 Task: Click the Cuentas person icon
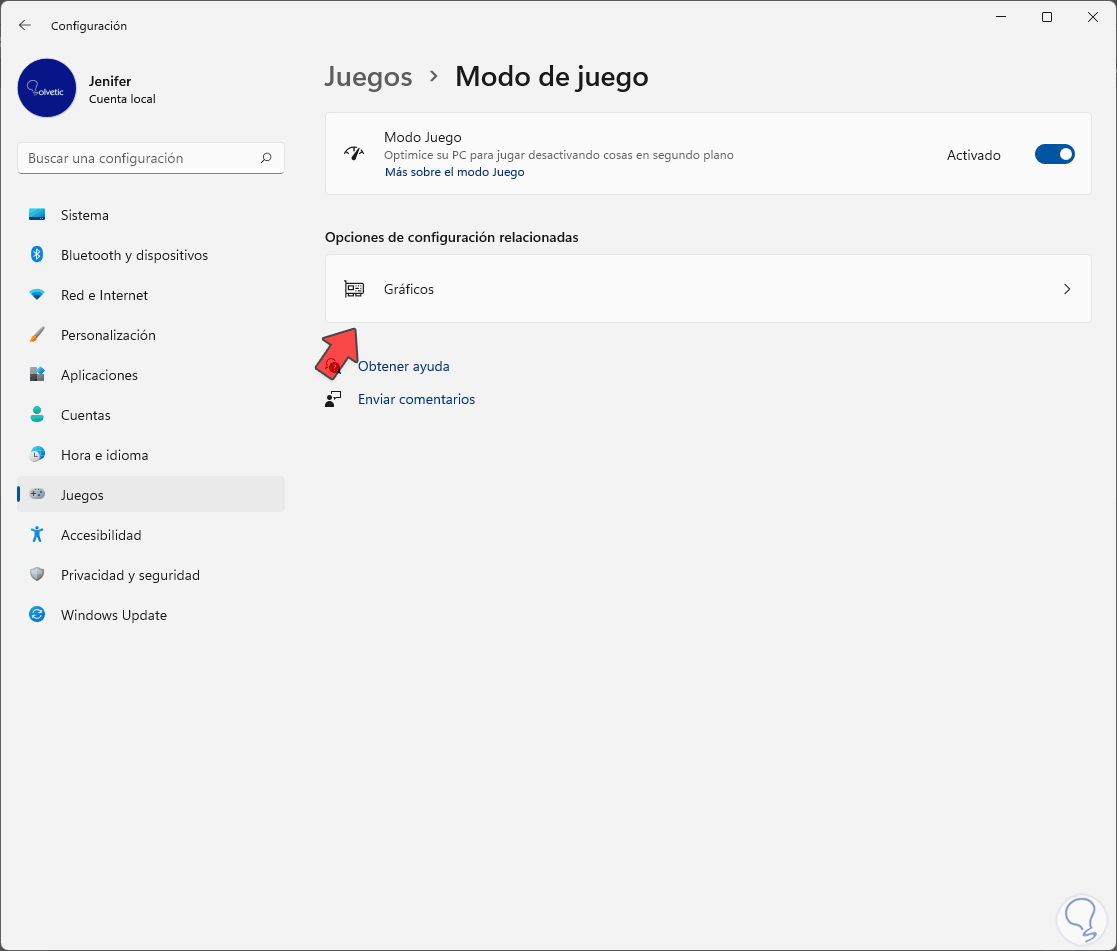pos(37,415)
